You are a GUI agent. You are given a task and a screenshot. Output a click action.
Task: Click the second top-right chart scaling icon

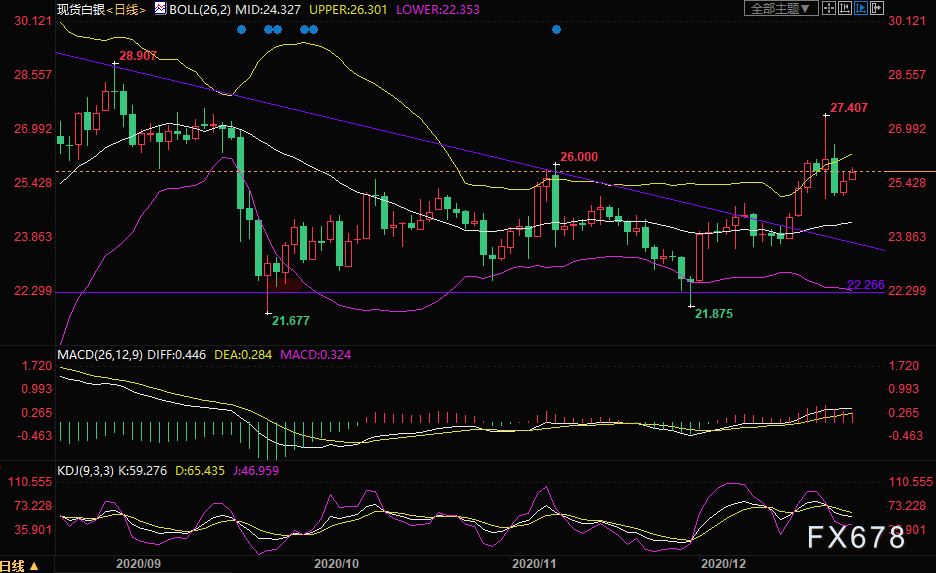point(845,9)
